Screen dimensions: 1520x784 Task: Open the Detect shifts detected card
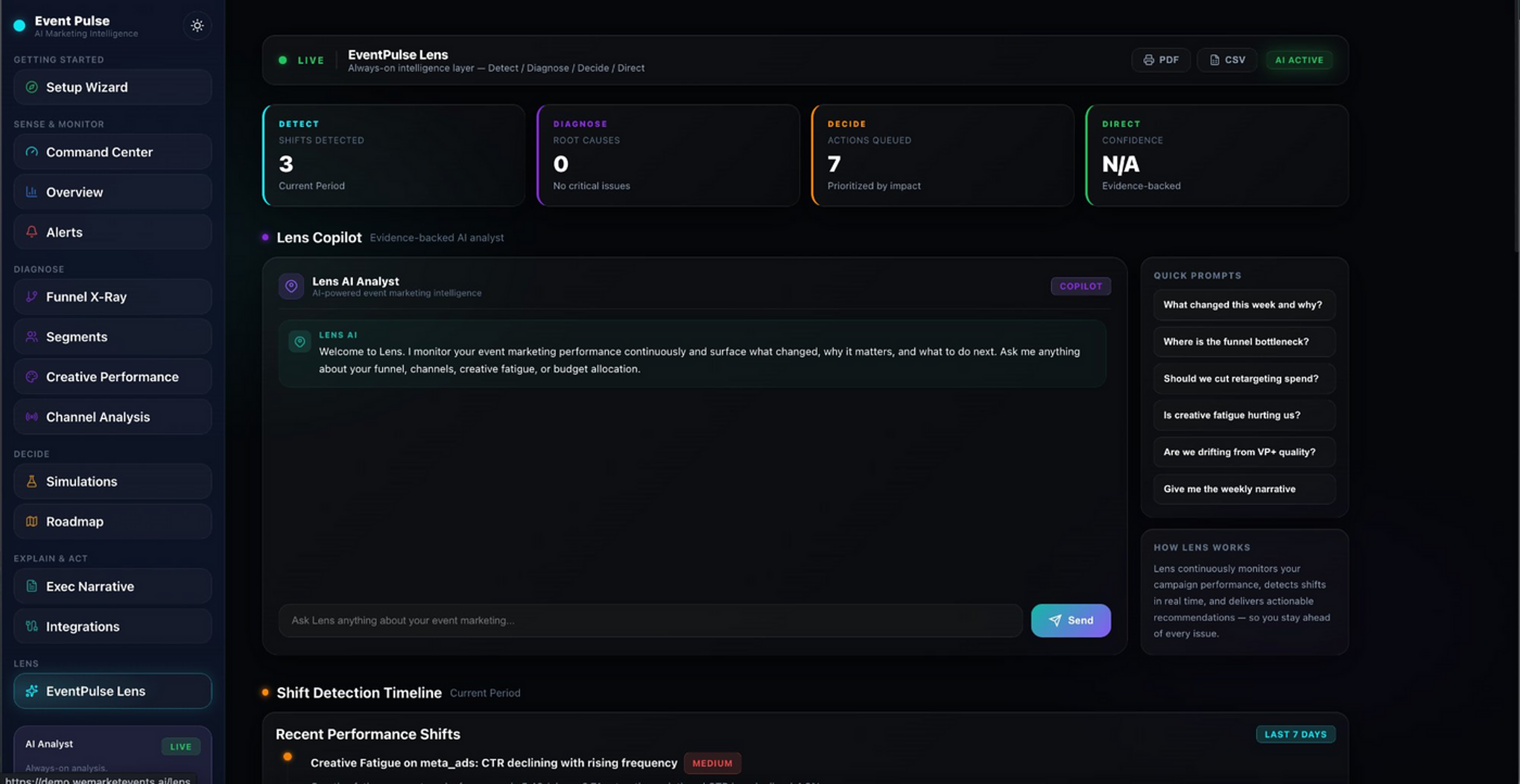394,156
